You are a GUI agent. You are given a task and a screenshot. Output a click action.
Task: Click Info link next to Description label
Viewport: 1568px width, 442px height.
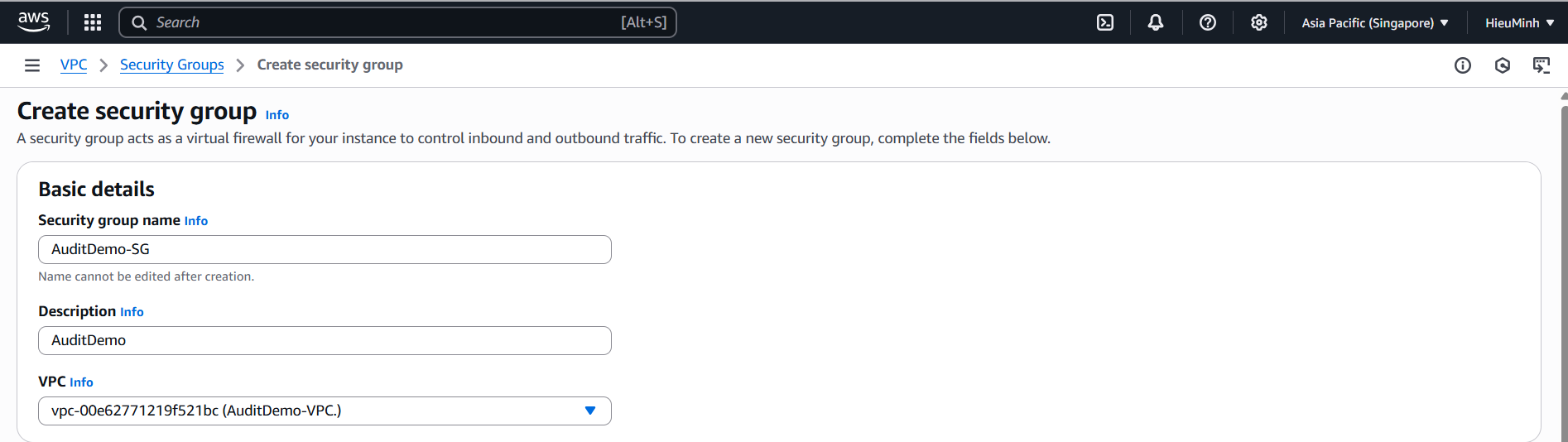132,312
